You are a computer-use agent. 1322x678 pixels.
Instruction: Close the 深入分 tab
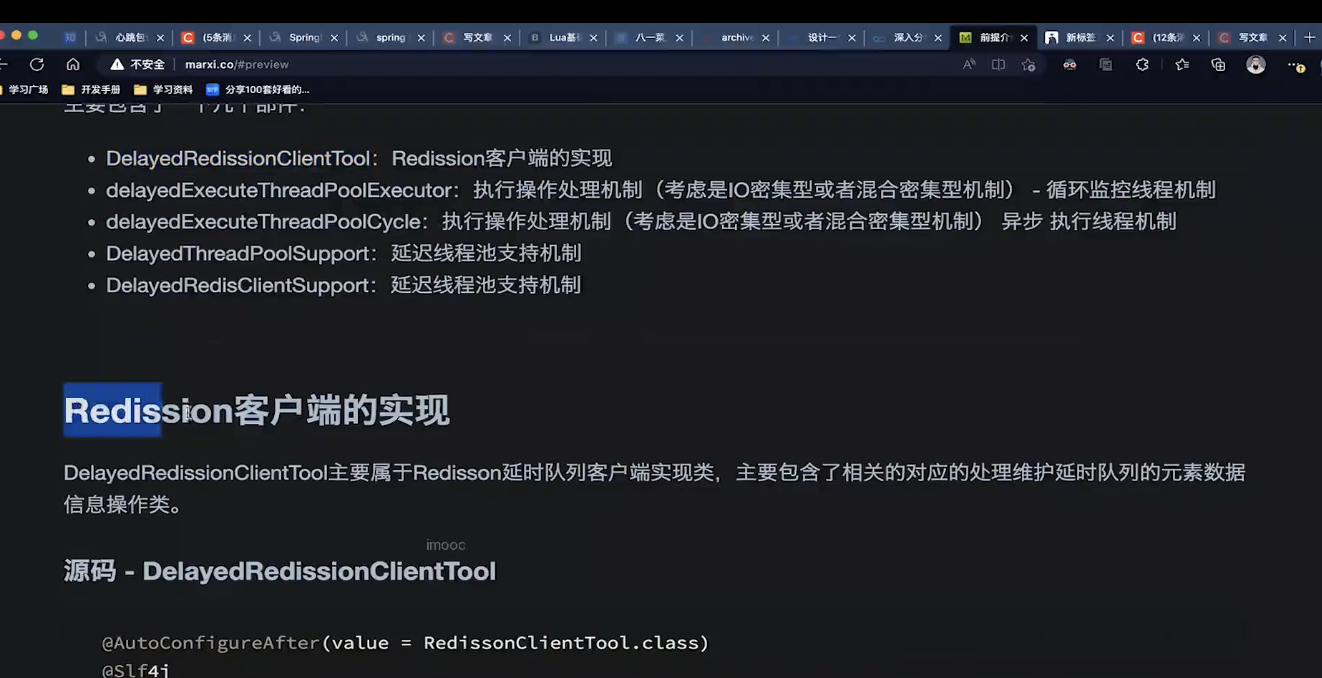[938, 38]
